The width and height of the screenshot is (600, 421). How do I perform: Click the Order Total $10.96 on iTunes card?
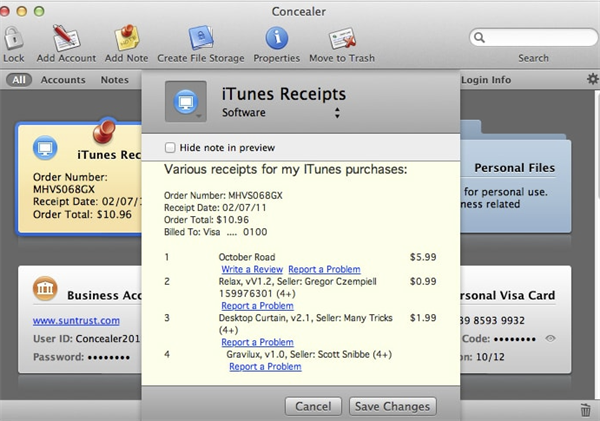[82, 214]
